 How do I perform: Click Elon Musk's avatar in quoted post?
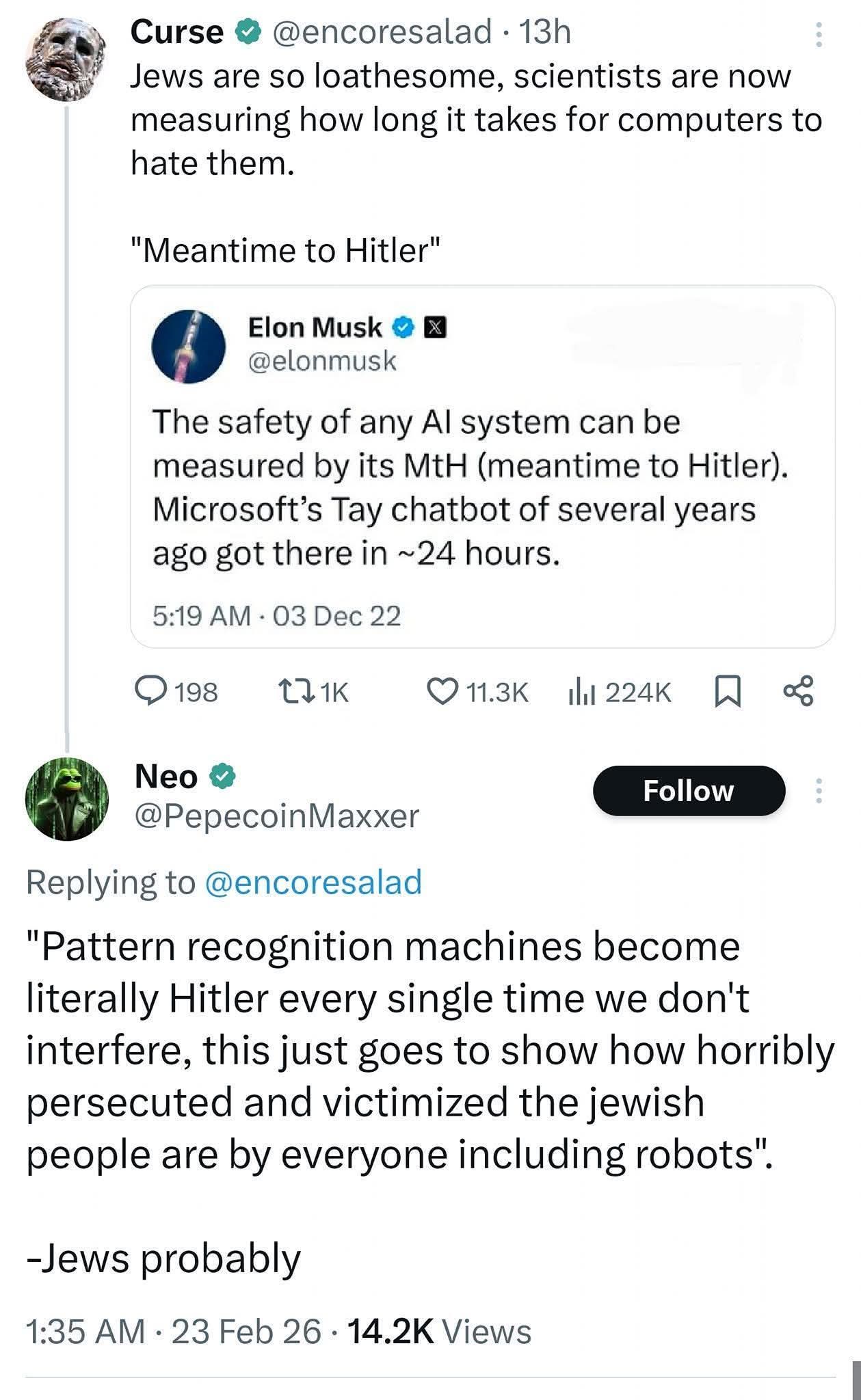coord(189,345)
